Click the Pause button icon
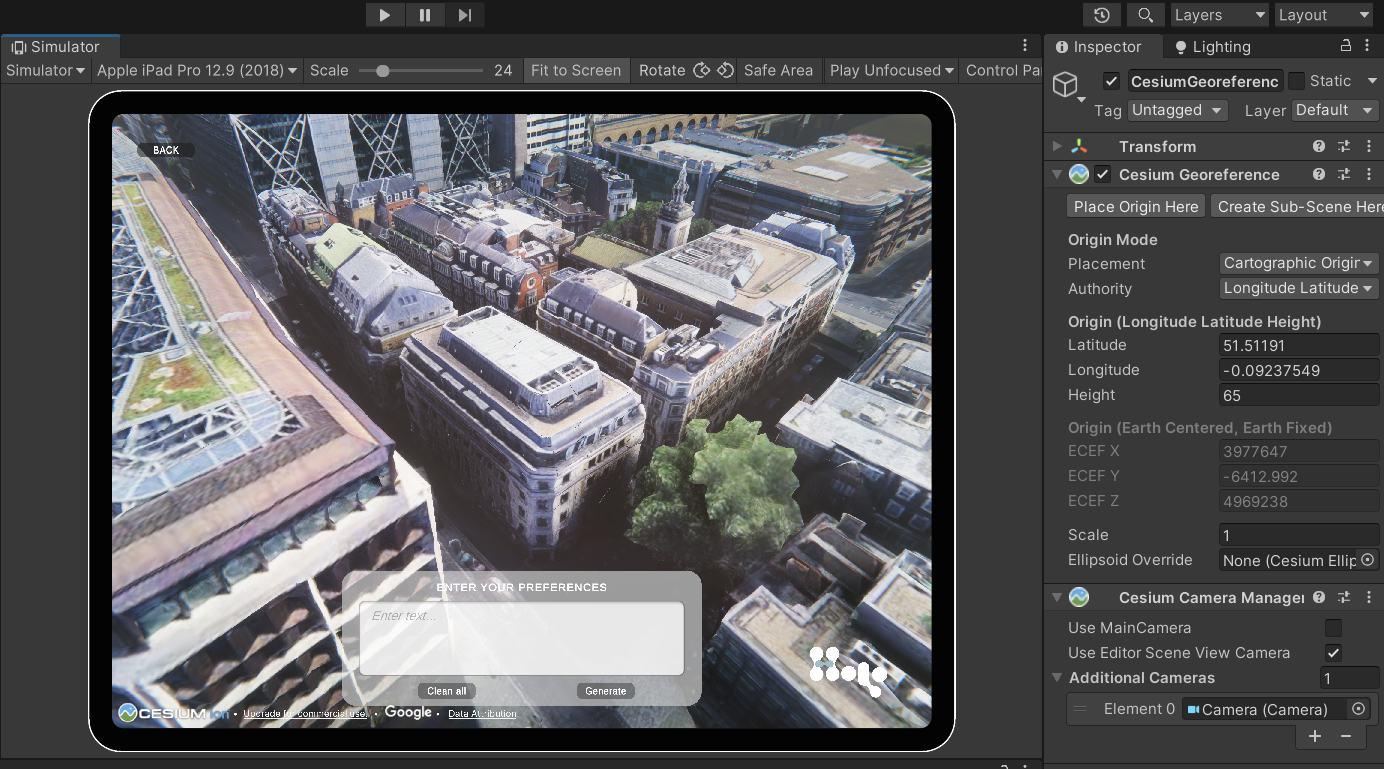This screenshot has height=769, width=1384. coord(425,15)
